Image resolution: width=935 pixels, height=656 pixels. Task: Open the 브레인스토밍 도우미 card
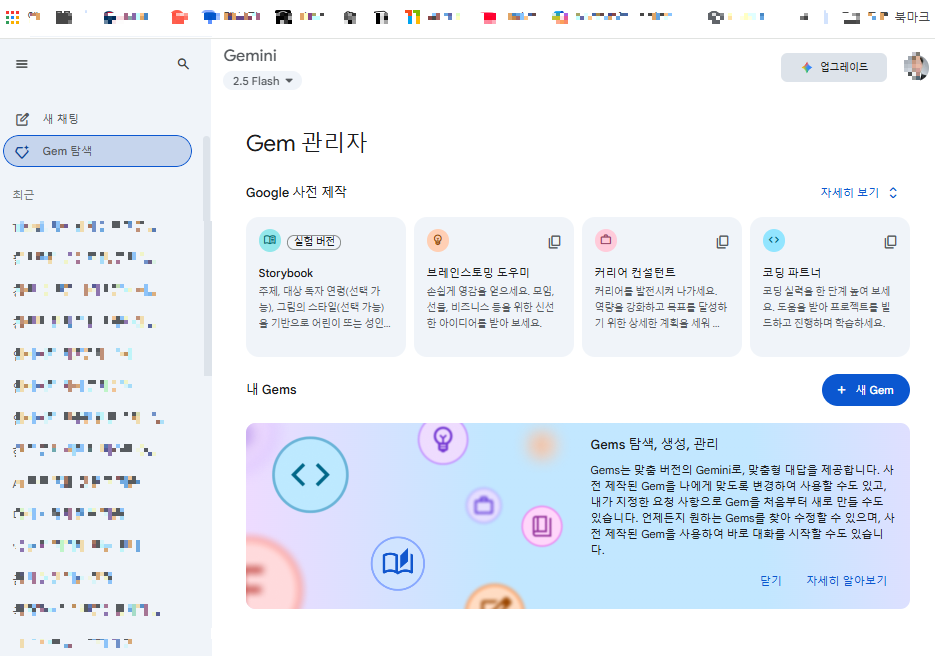494,287
